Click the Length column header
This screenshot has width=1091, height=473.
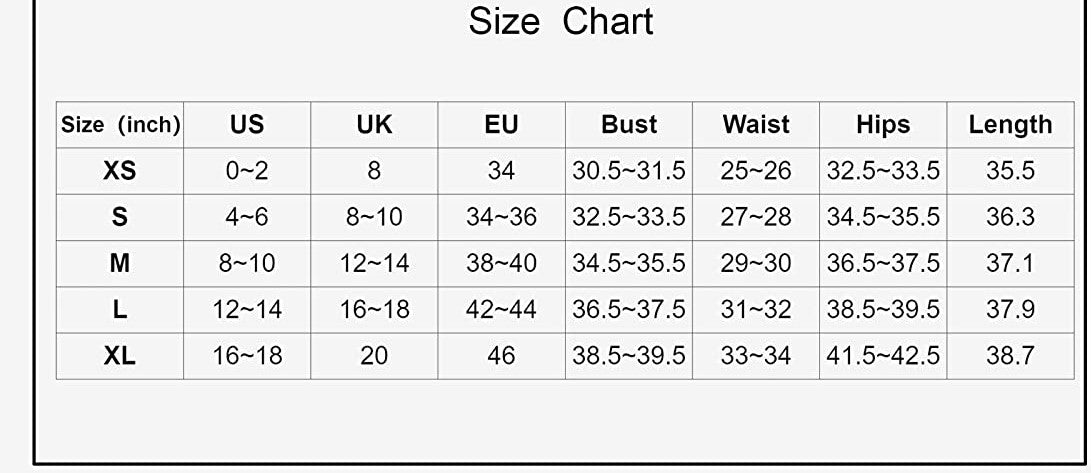[x=1010, y=125]
